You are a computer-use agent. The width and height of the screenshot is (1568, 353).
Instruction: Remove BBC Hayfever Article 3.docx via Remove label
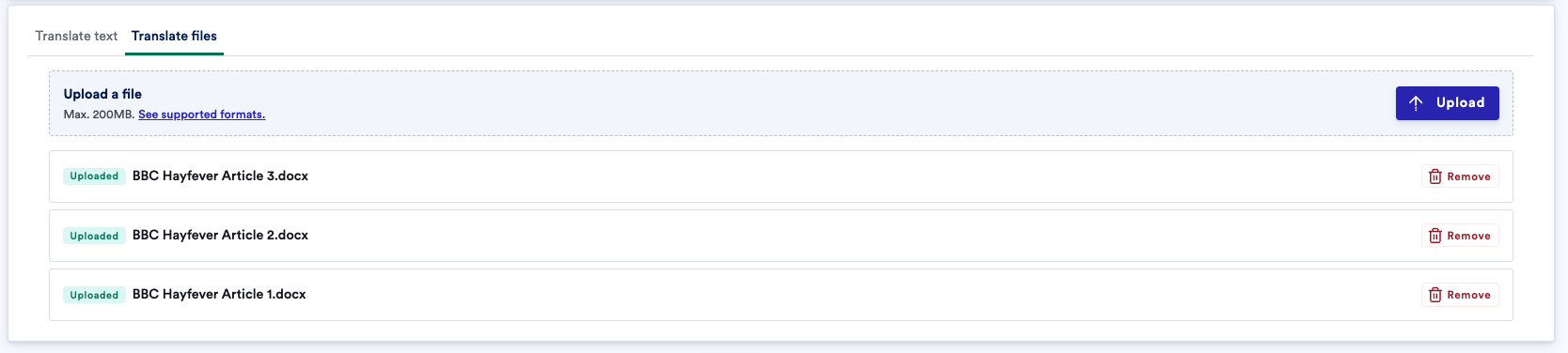(1468, 176)
